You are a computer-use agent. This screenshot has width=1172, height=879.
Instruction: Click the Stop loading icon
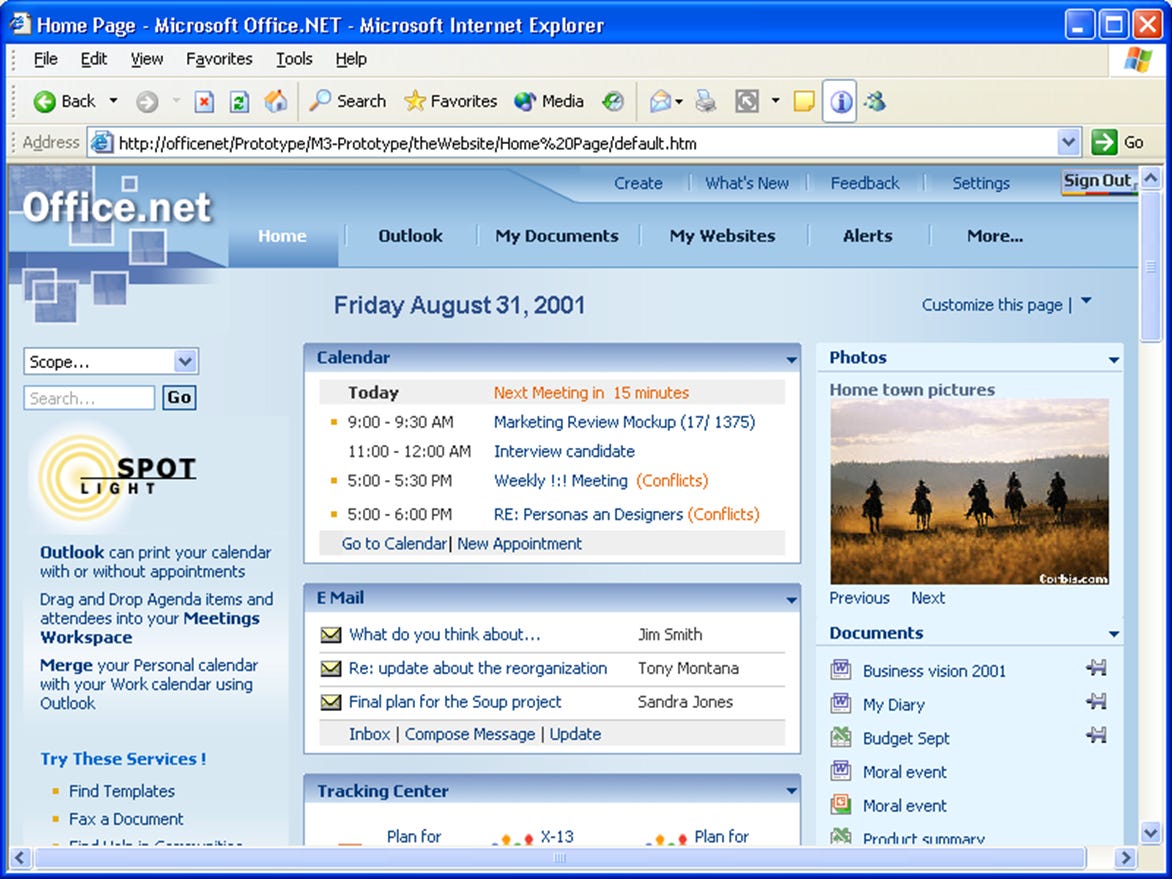[x=204, y=102]
